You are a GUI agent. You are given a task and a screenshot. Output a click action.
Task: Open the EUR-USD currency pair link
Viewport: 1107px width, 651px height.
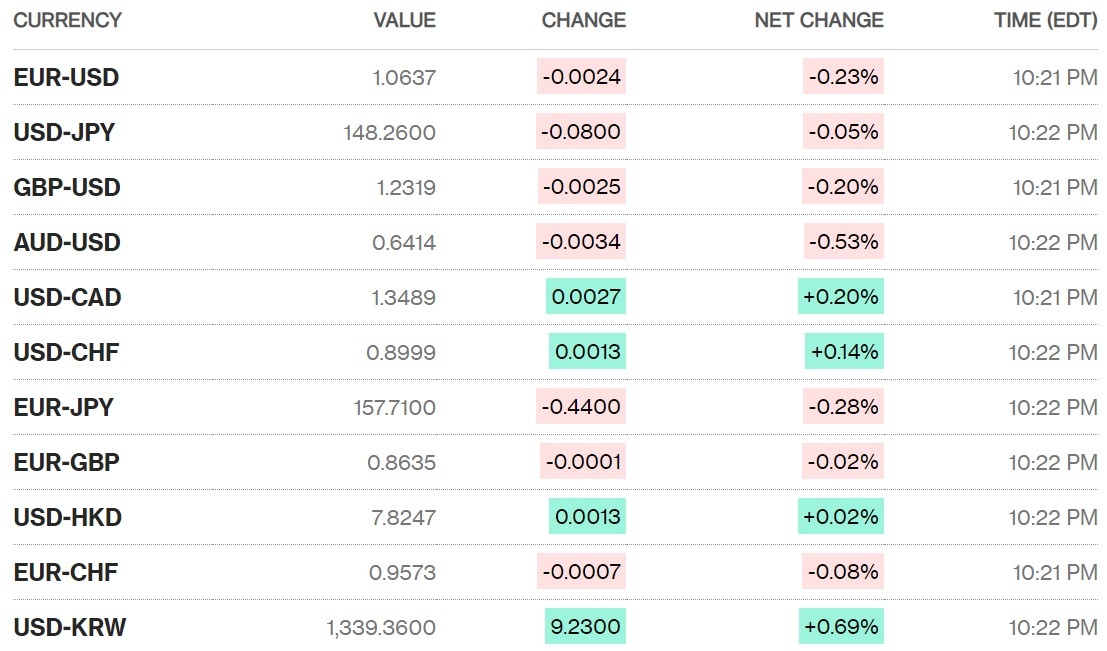coord(66,77)
